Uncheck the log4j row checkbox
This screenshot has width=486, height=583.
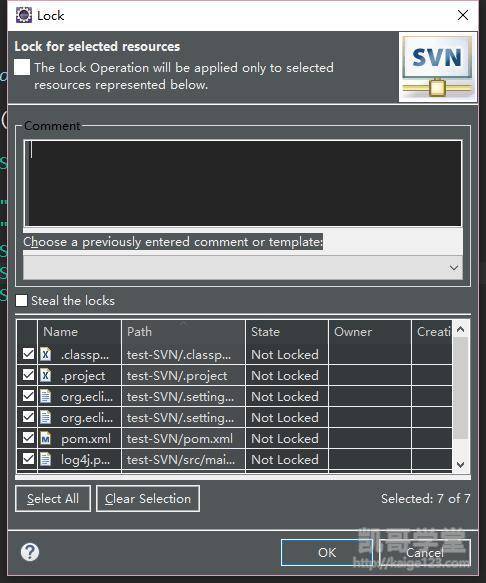(x=28, y=458)
